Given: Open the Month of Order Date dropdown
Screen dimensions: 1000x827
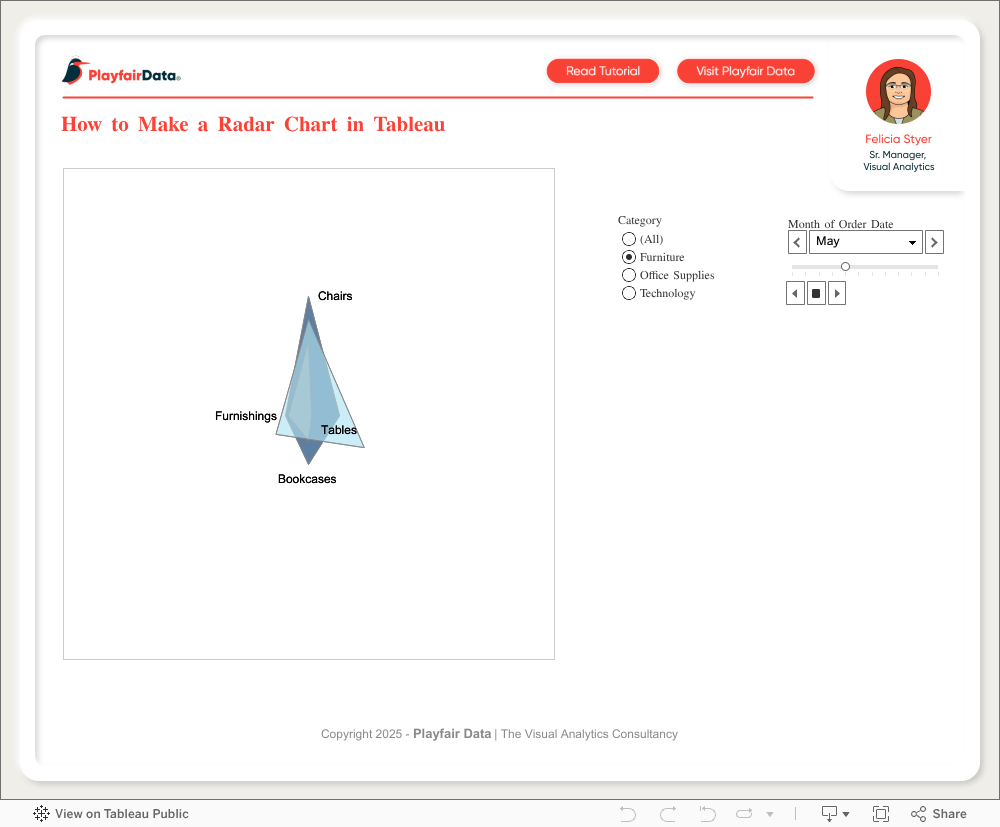Looking at the screenshot, I should tap(865, 242).
